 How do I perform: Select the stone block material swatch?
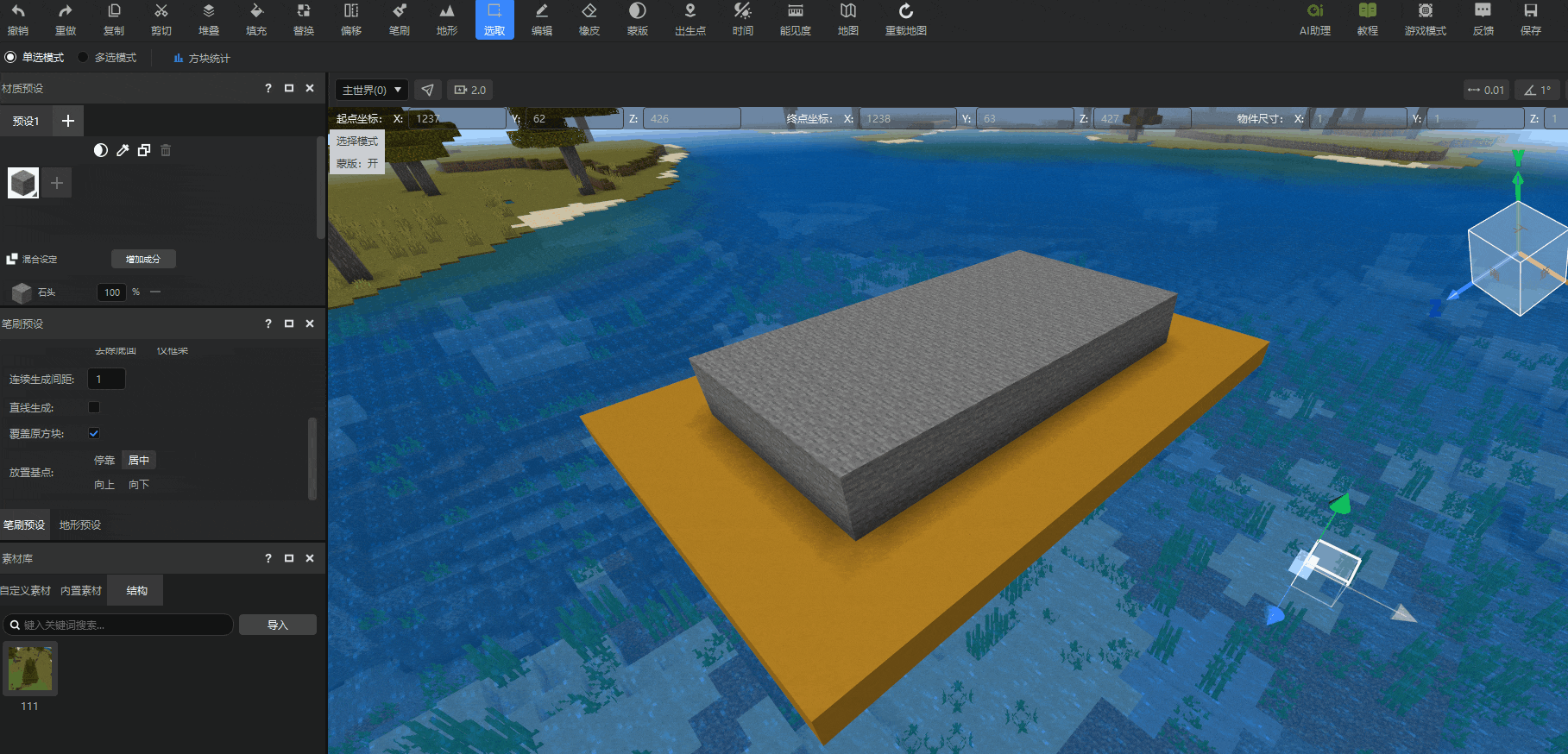point(23,183)
